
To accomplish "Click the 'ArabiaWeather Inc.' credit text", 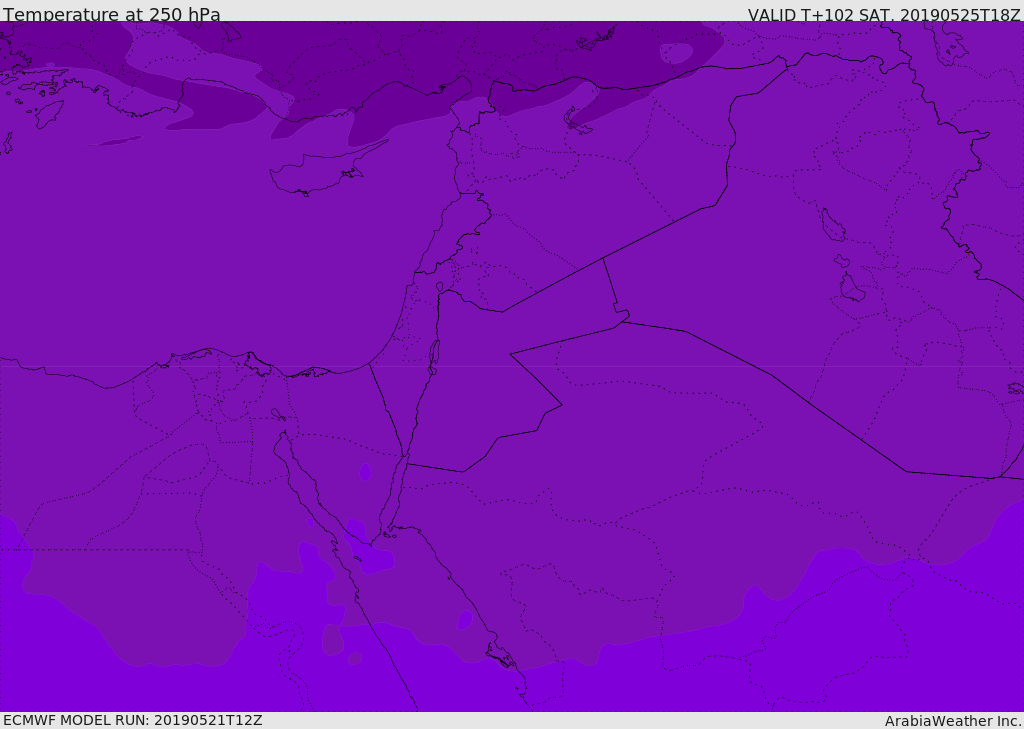I will click(x=953, y=721).
